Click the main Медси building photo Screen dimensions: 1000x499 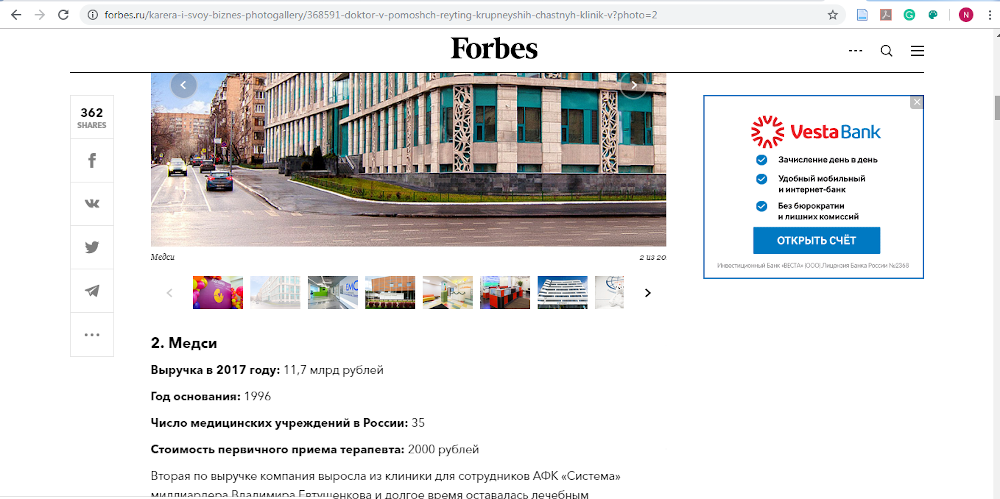408,160
